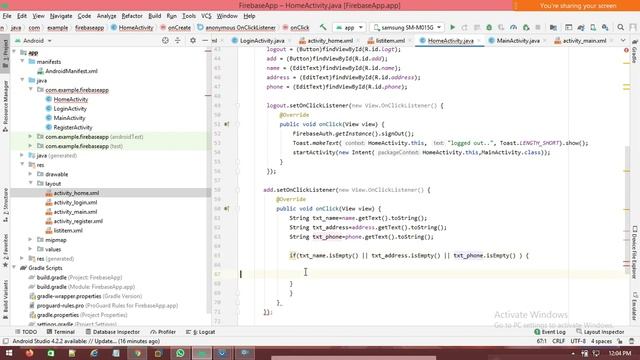Image resolution: width=640 pixels, height=360 pixels.
Task: Open the Build menu
Action: coord(154,16)
